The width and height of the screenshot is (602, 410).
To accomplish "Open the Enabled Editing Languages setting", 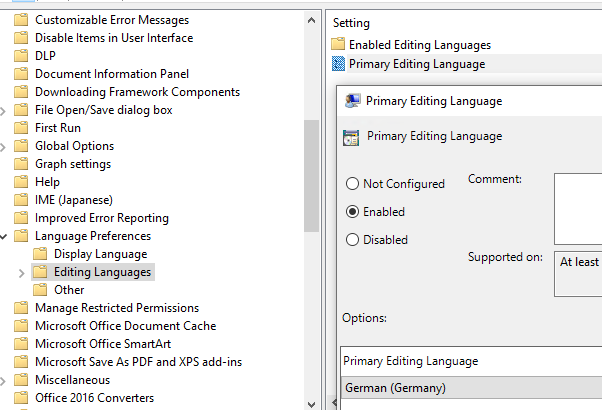I will coord(419,45).
